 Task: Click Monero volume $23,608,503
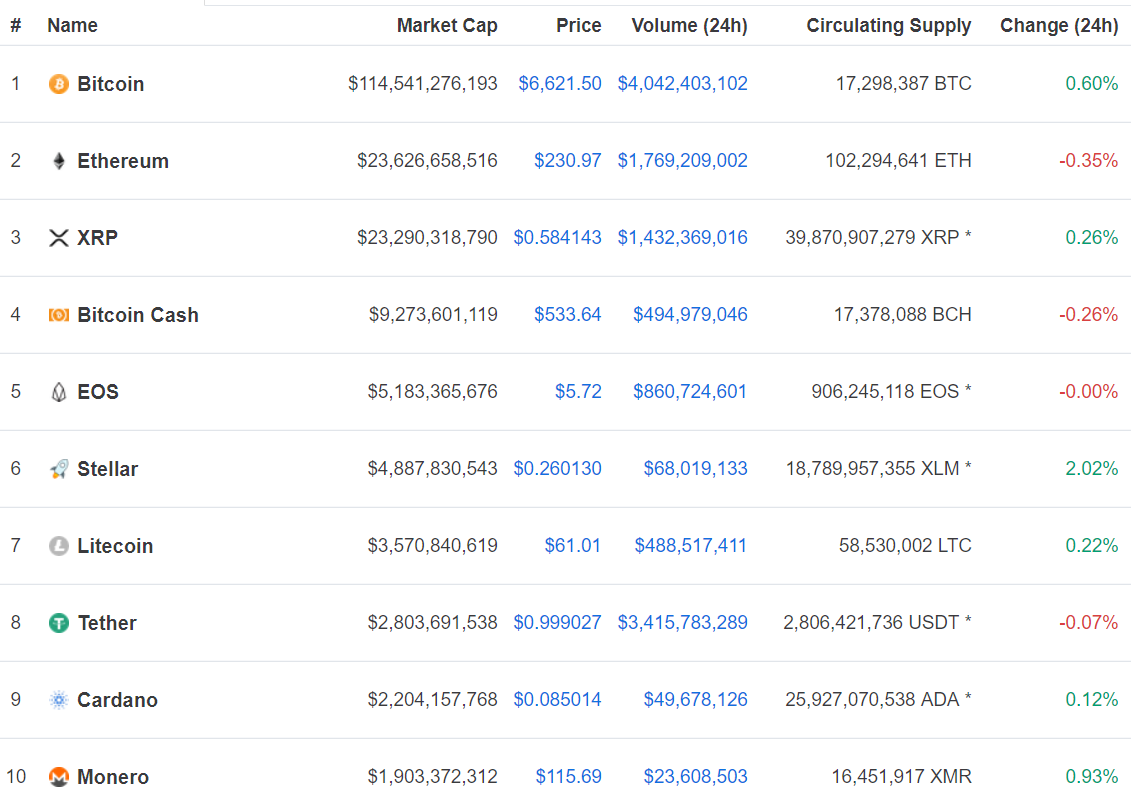[695, 777]
